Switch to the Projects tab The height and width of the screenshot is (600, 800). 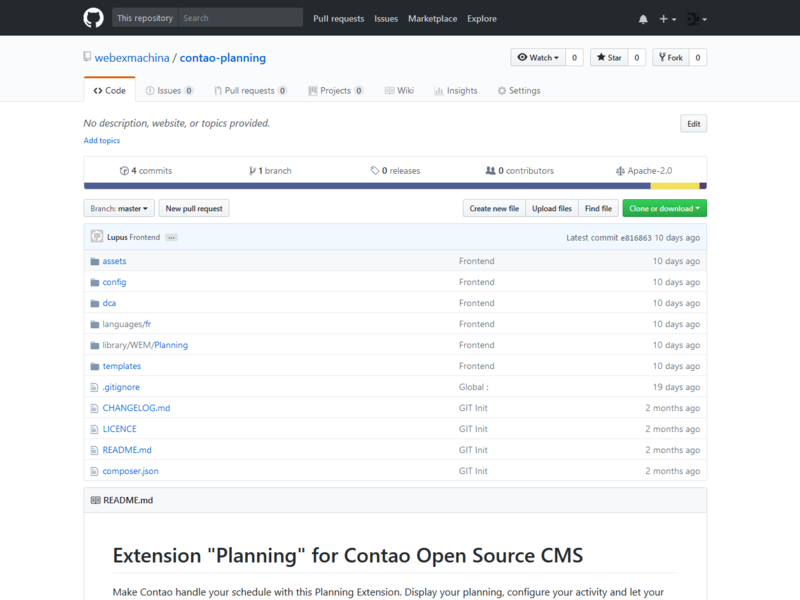point(336,90)
